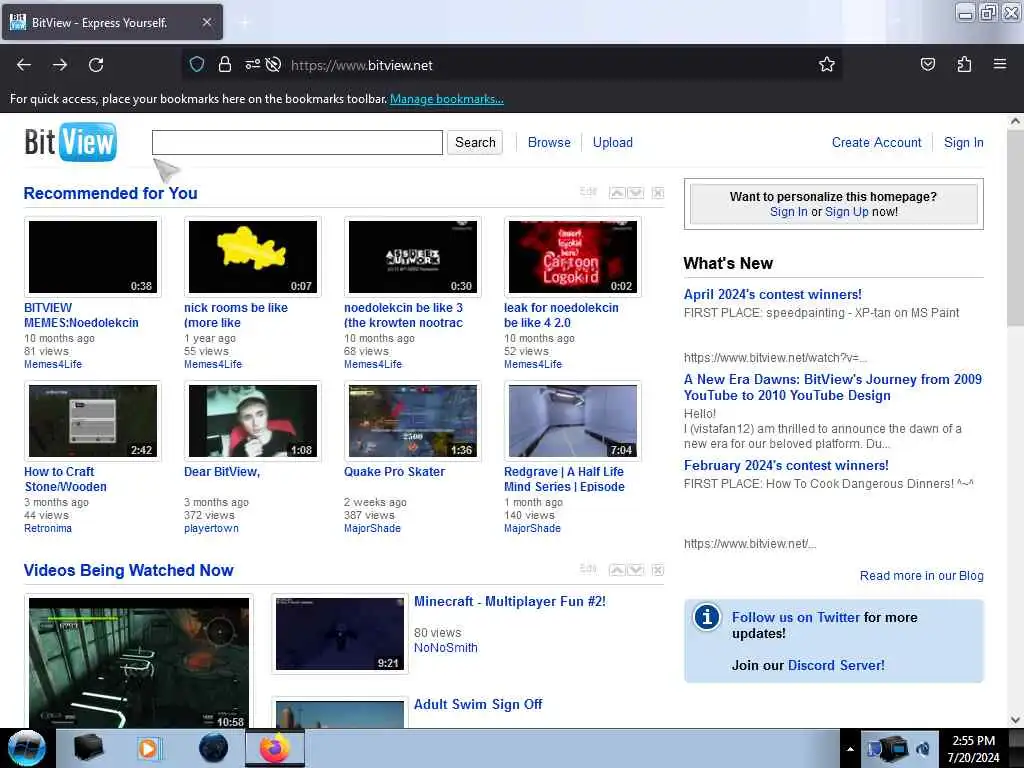Visit NoNoSmith channel link
This screenshot has height=768, width=1024.
tap(445, 647)
